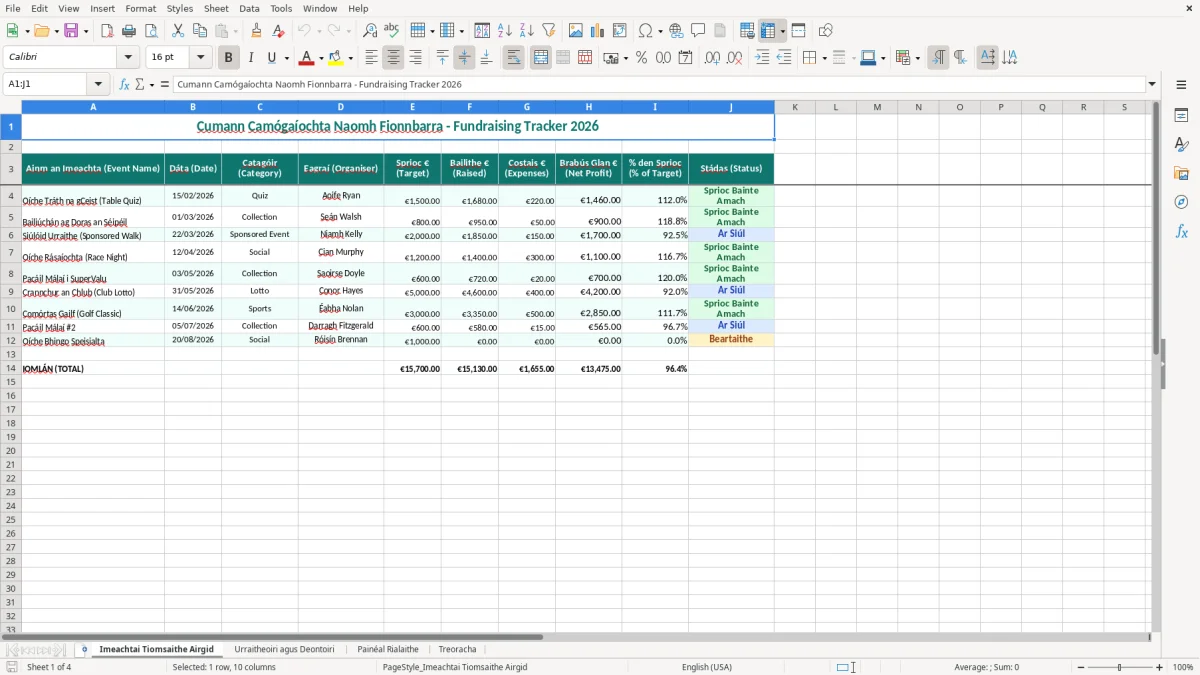Screen dimensions: 1200x675
Task: Insert a chart
Action: point(598,31)
